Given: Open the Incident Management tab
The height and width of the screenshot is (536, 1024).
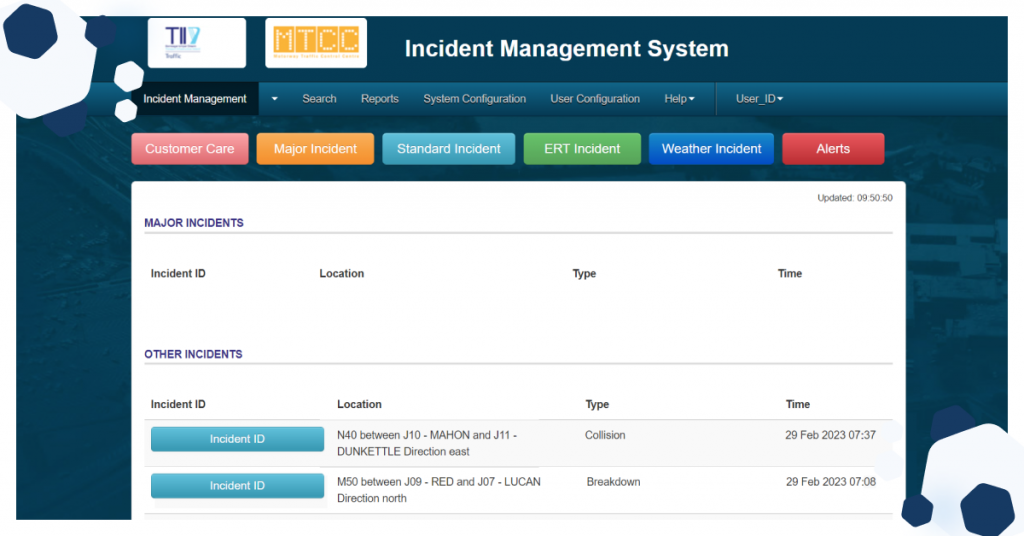Looking at the screenshot, I should tap(195, 99).
